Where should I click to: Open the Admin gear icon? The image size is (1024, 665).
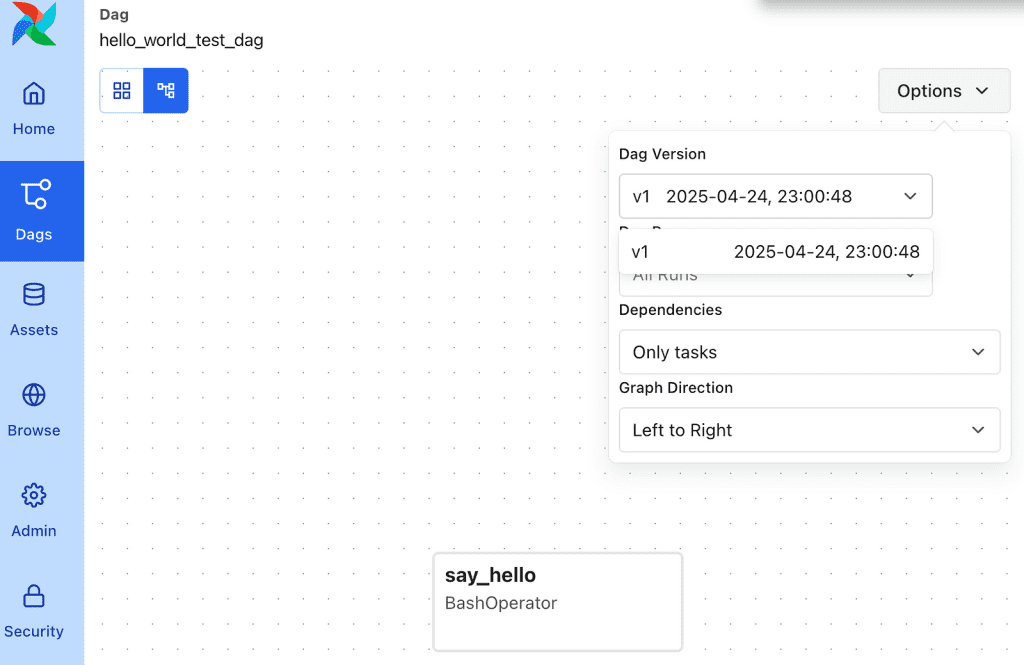click(x=34, y=496)
